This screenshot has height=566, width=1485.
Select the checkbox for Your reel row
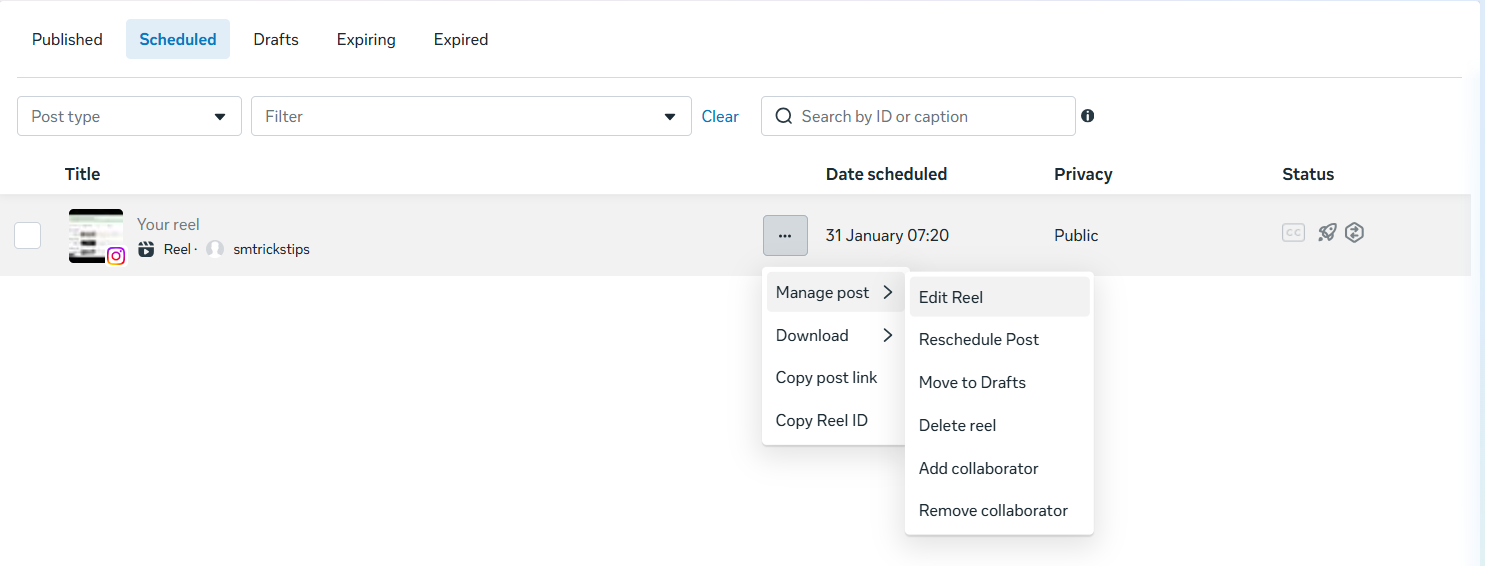point(28,236)
